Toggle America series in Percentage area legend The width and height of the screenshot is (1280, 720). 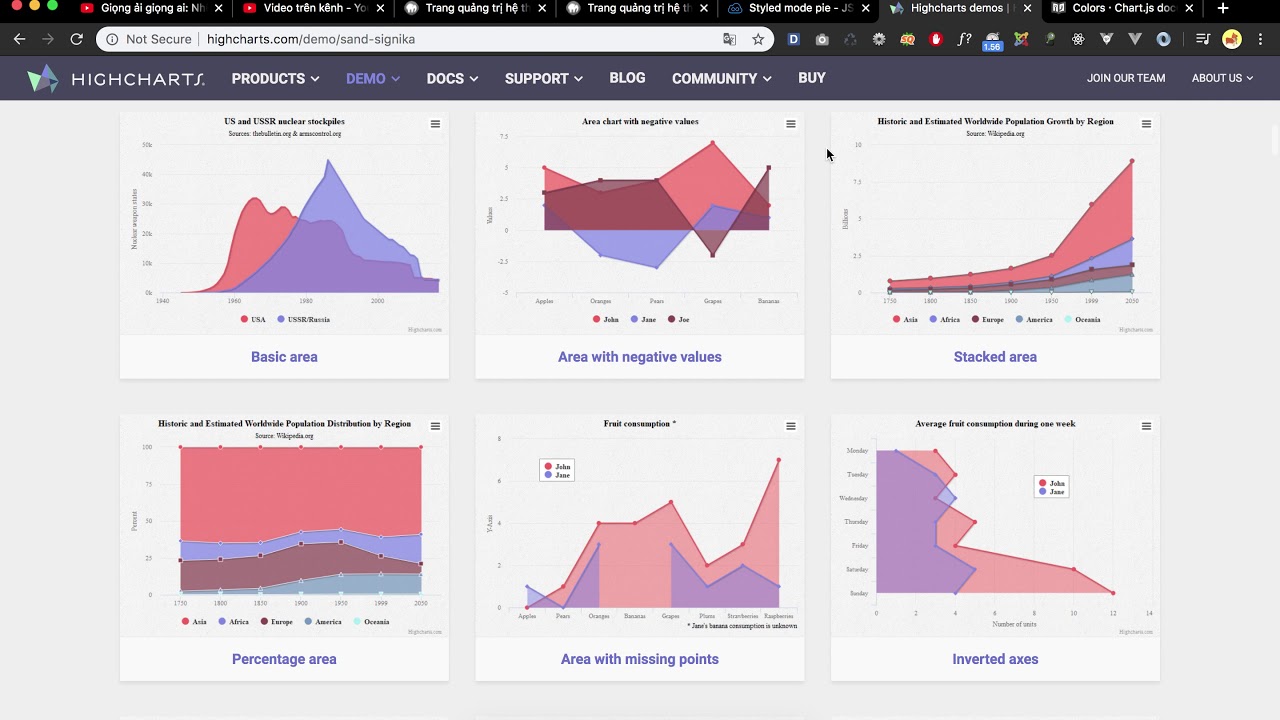(x=323, y=621)
